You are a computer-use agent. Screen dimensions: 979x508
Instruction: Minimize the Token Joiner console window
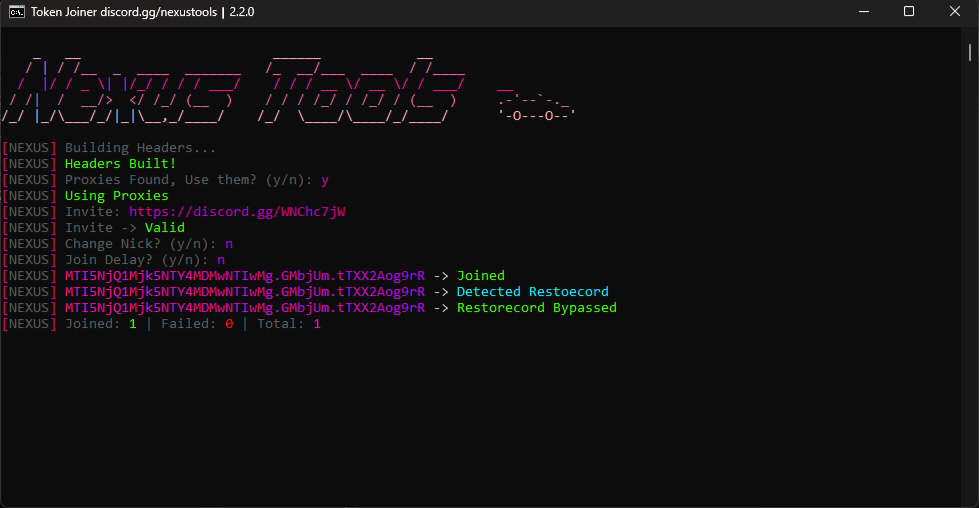click(x=863, y=12)
